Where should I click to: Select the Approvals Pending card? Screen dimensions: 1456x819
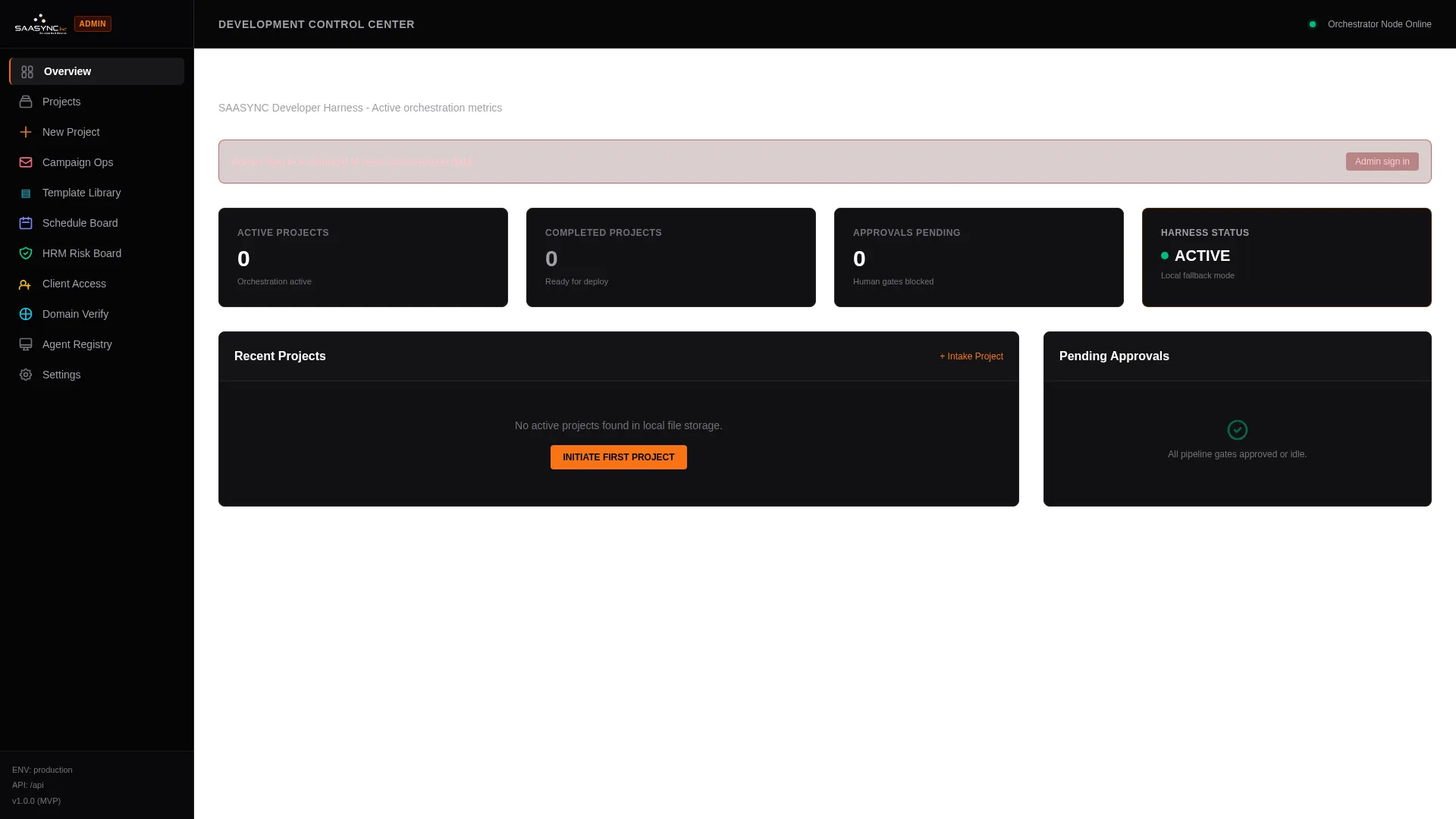tap(979, 258)
